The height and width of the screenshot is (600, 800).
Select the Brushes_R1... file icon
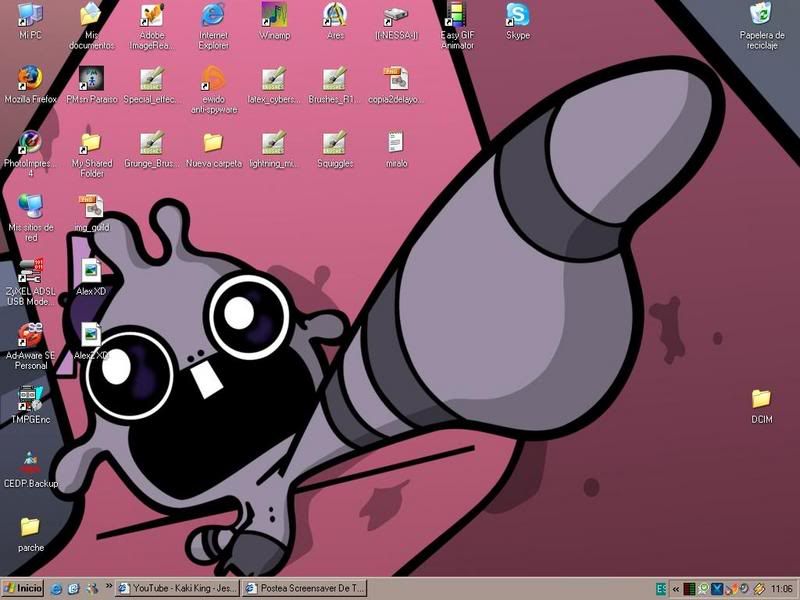[x=335, y=85]
